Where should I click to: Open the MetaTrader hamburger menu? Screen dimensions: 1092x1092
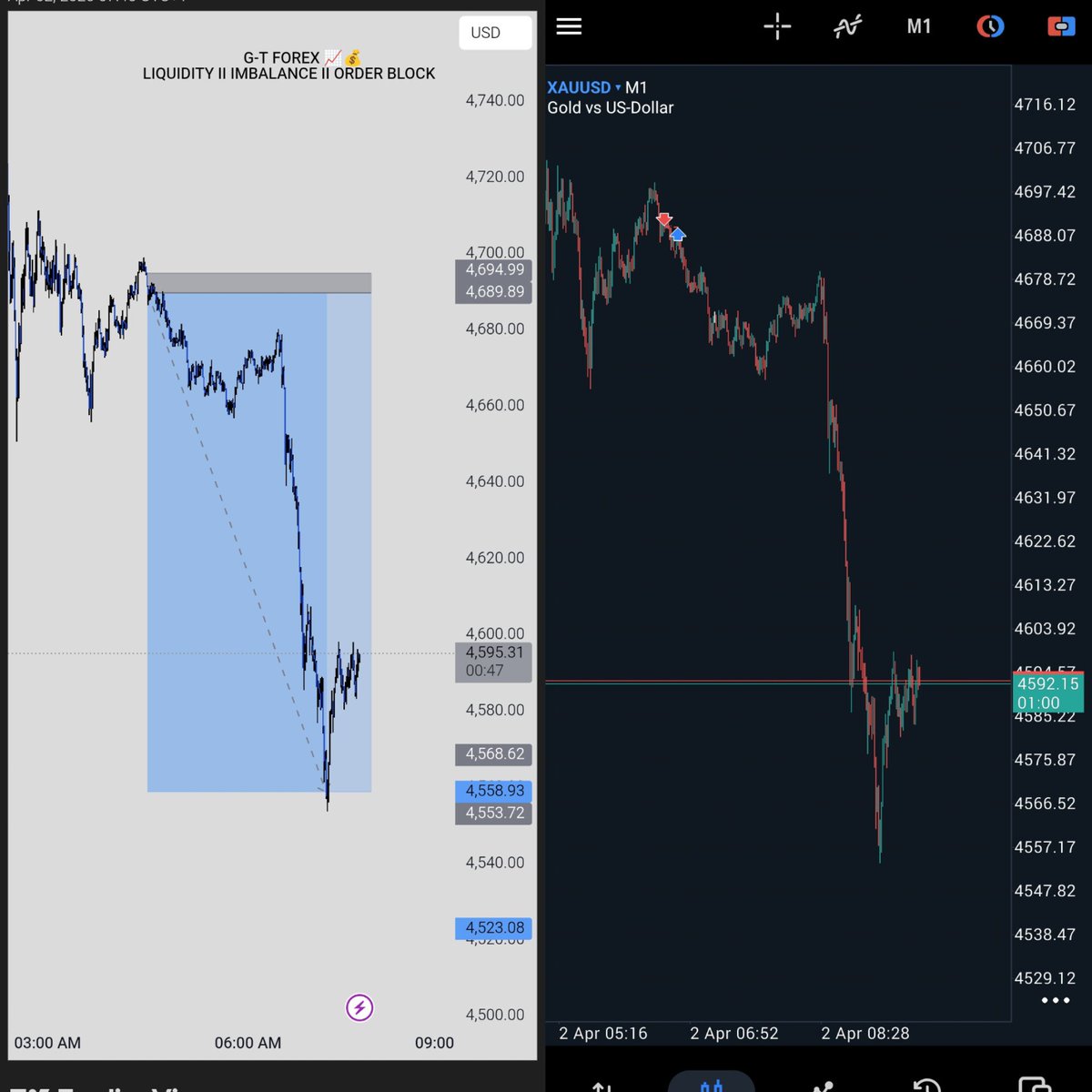pyautogui.click(x=569, y=26)
